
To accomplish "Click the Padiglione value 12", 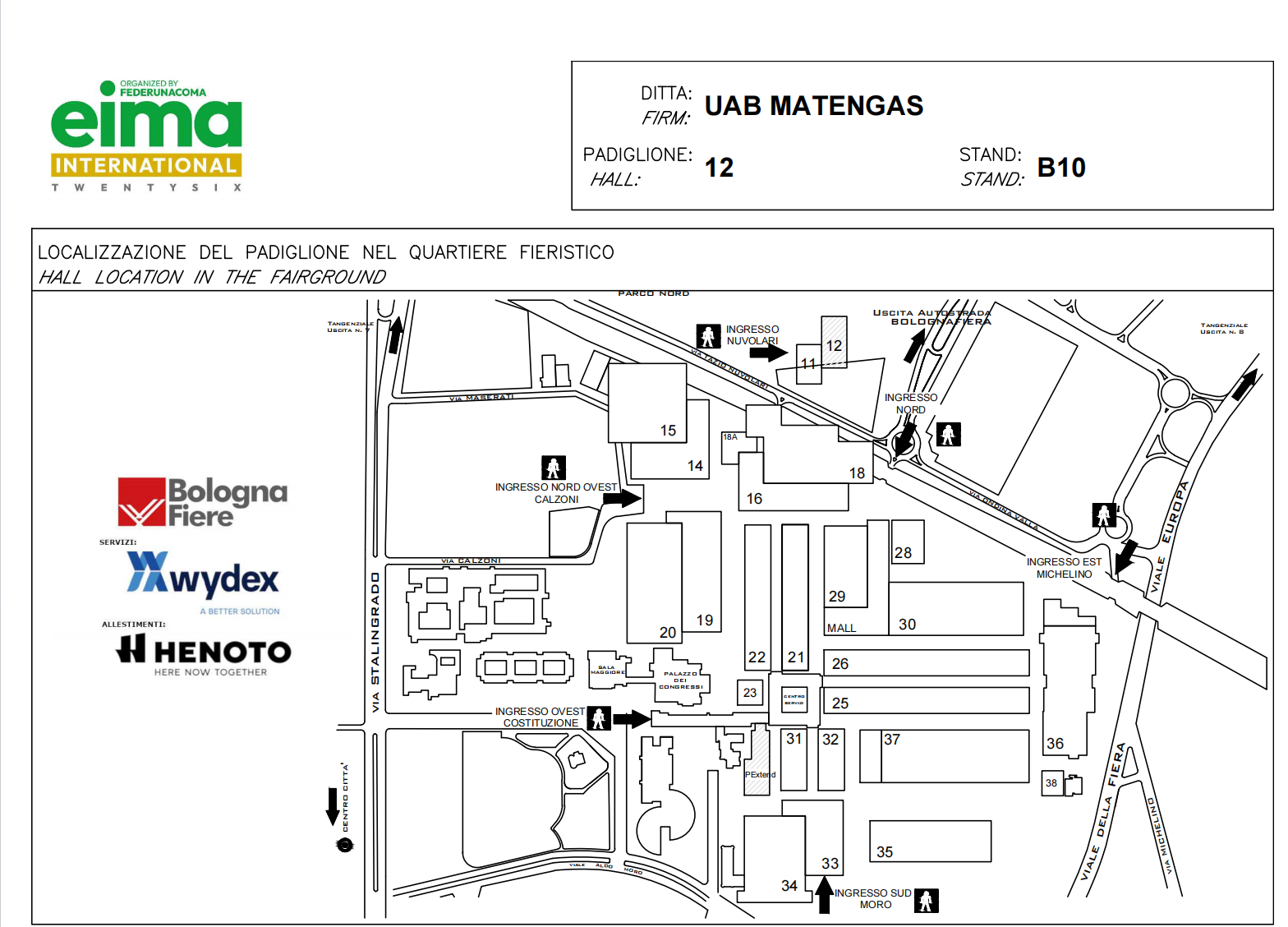I will pos(720,168).
